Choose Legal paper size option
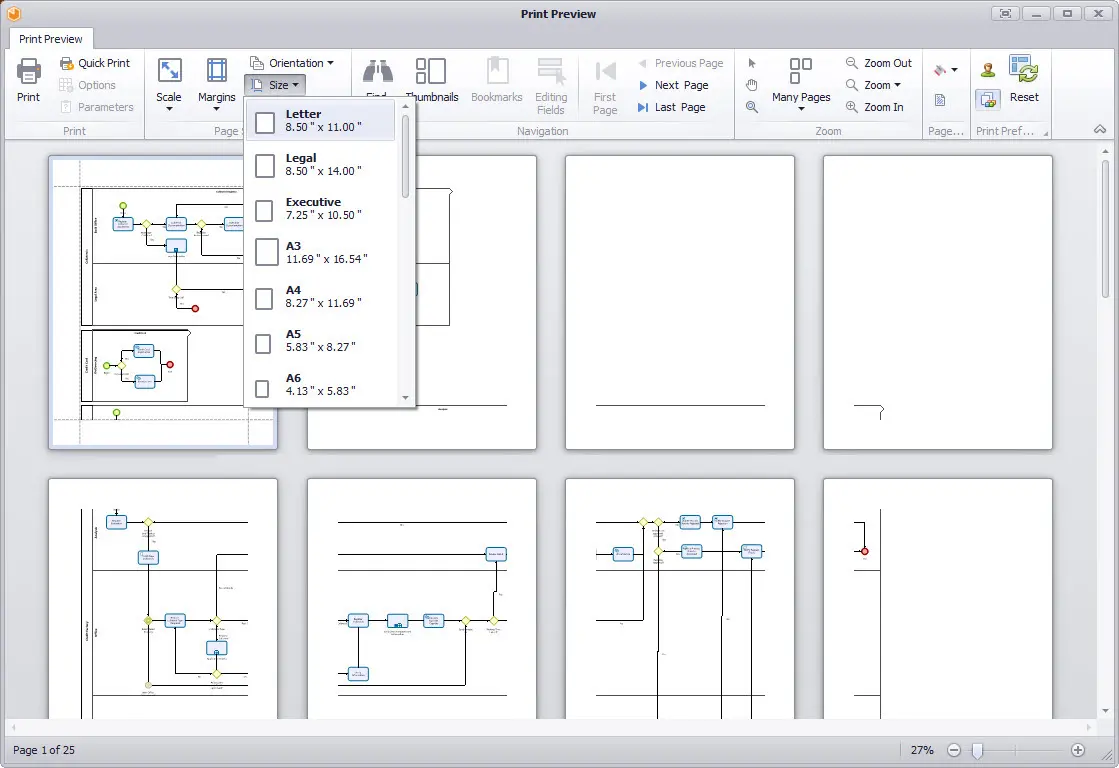Screen dimensions: 1119x768 click(320, 164)
